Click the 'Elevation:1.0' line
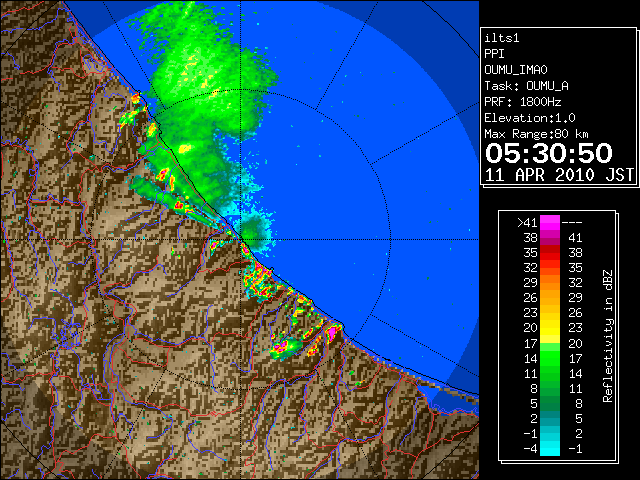 click(x=530, y=118)
